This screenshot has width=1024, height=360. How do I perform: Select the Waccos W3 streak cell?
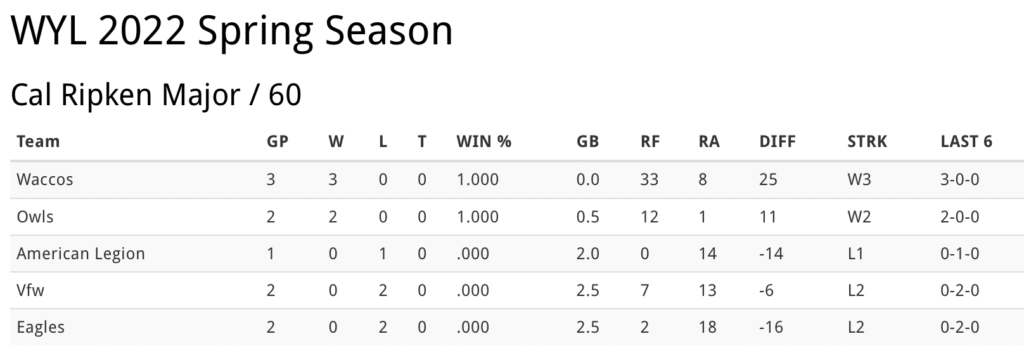(859, 180)
